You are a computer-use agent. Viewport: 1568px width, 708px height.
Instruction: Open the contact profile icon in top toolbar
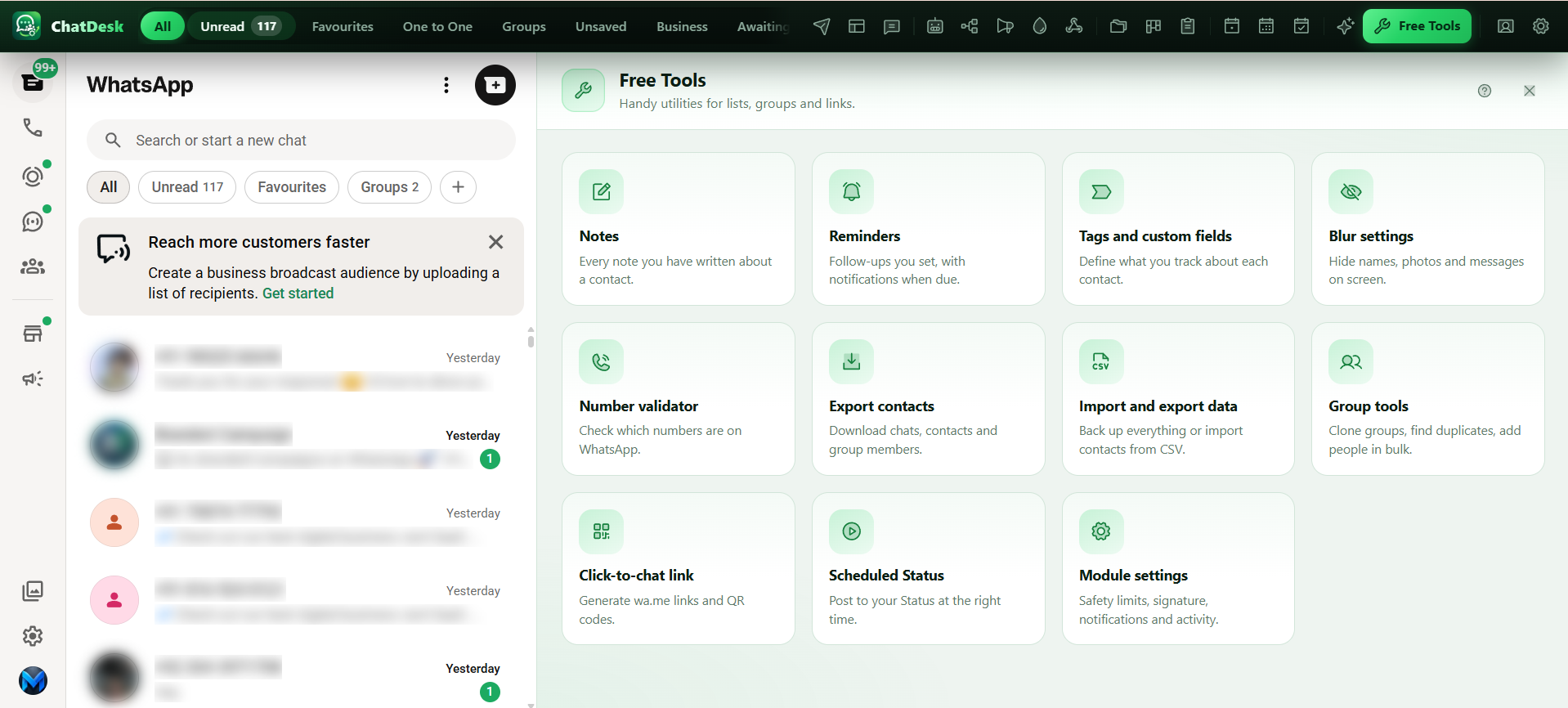click(x=1505, y=26)
